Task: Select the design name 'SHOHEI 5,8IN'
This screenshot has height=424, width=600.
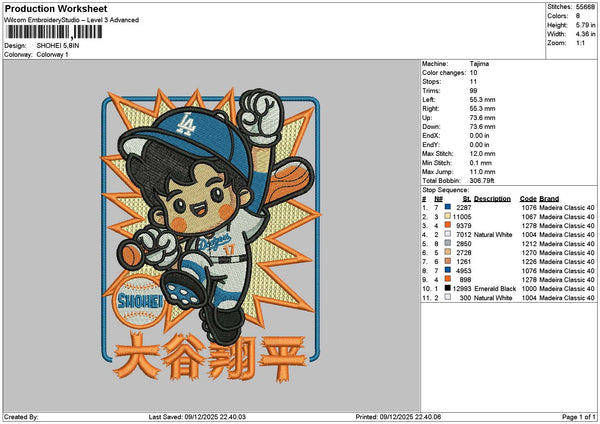Action: coord(58,46)
